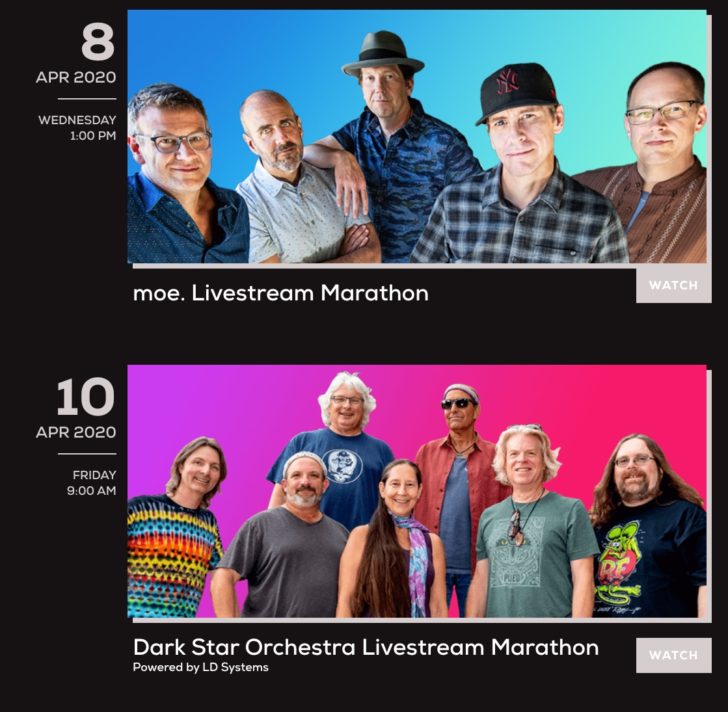Image resolution: width=728 pixels, height=712 pixels.
Task: Click the man wearing the black Yankees cap
Action: click(x=520, y=167)
